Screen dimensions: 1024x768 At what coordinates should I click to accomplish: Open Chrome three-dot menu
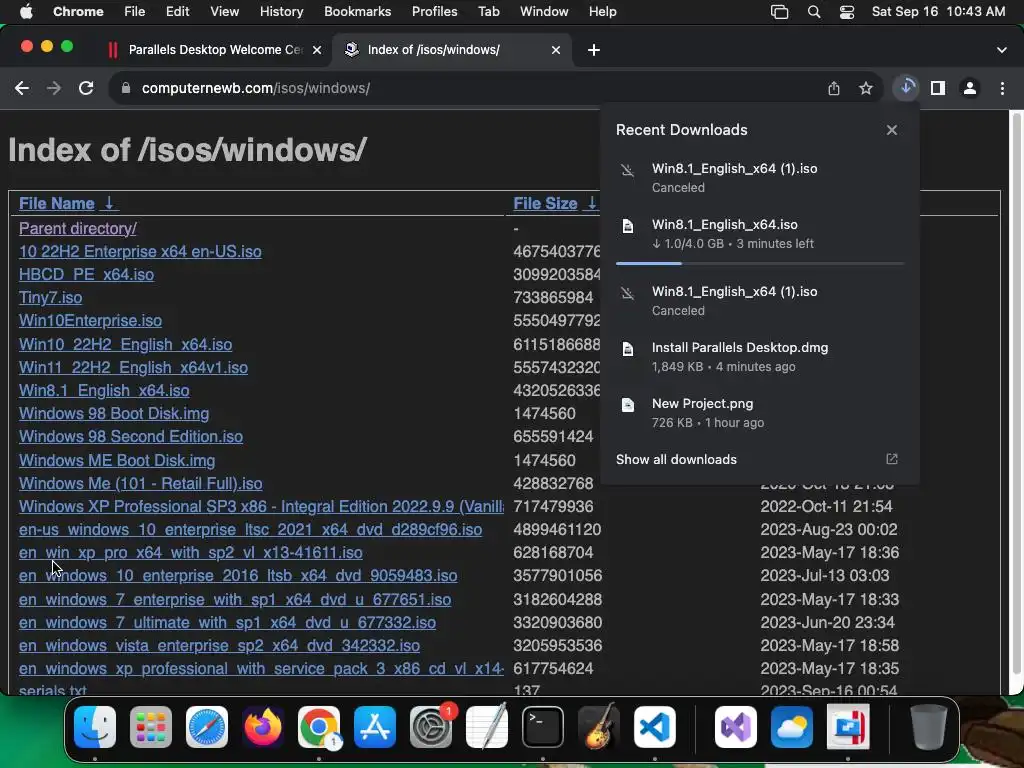click(1002, 88)
